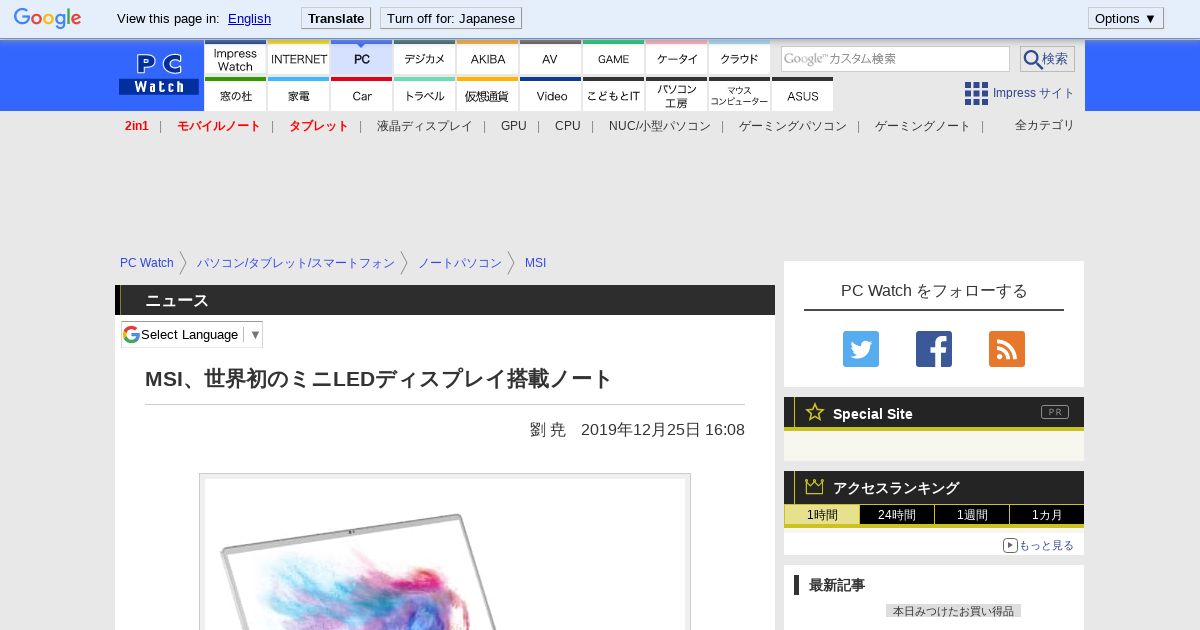Go to the NUC/小型パソコン category
The image size is (1200, 630).
coord(659,126)
